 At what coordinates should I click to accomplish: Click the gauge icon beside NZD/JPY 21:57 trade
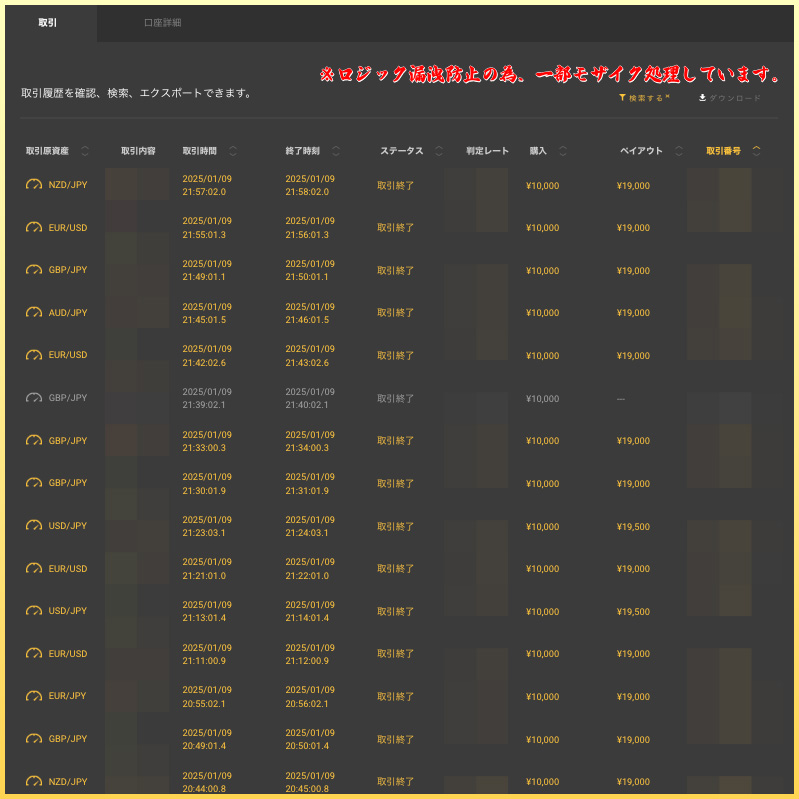pos(34,185)
